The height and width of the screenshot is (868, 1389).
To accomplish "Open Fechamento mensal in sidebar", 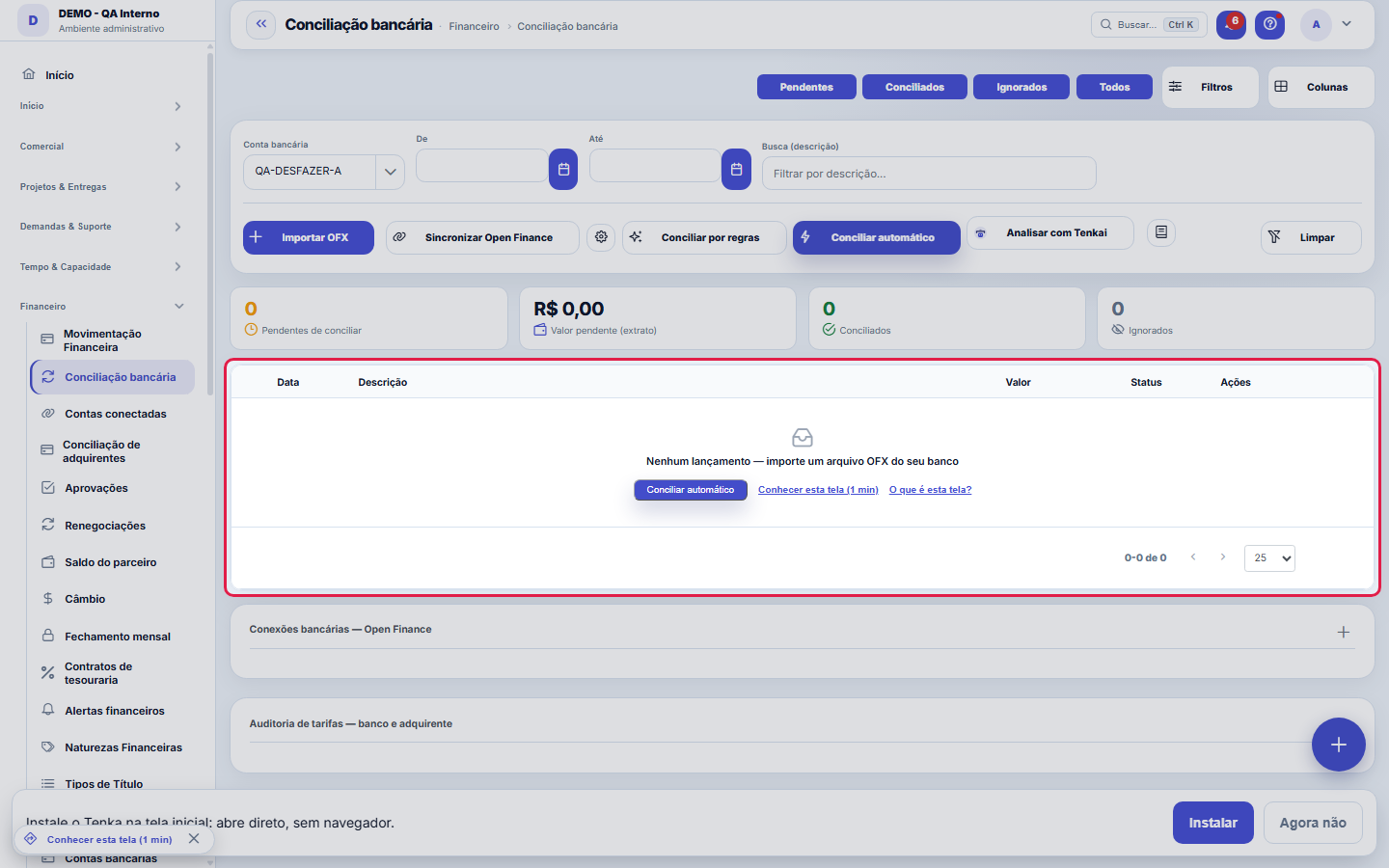I will click(x=113, y=637).
